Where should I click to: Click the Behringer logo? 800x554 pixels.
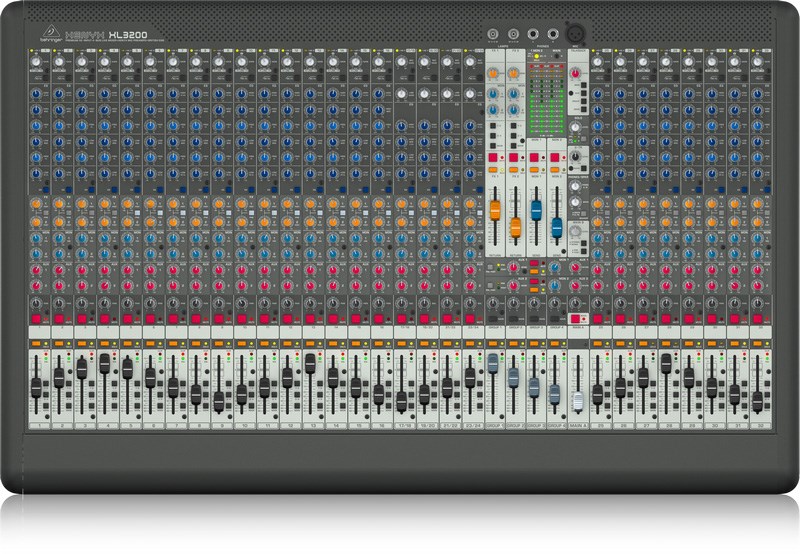pyautogui.click(x=51, y=33)
